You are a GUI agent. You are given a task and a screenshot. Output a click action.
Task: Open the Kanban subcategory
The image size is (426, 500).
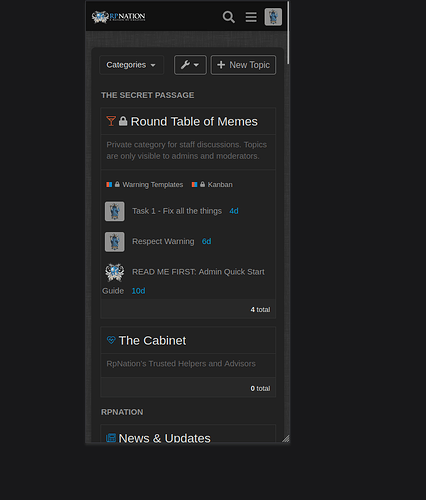[x=220, y=185]
